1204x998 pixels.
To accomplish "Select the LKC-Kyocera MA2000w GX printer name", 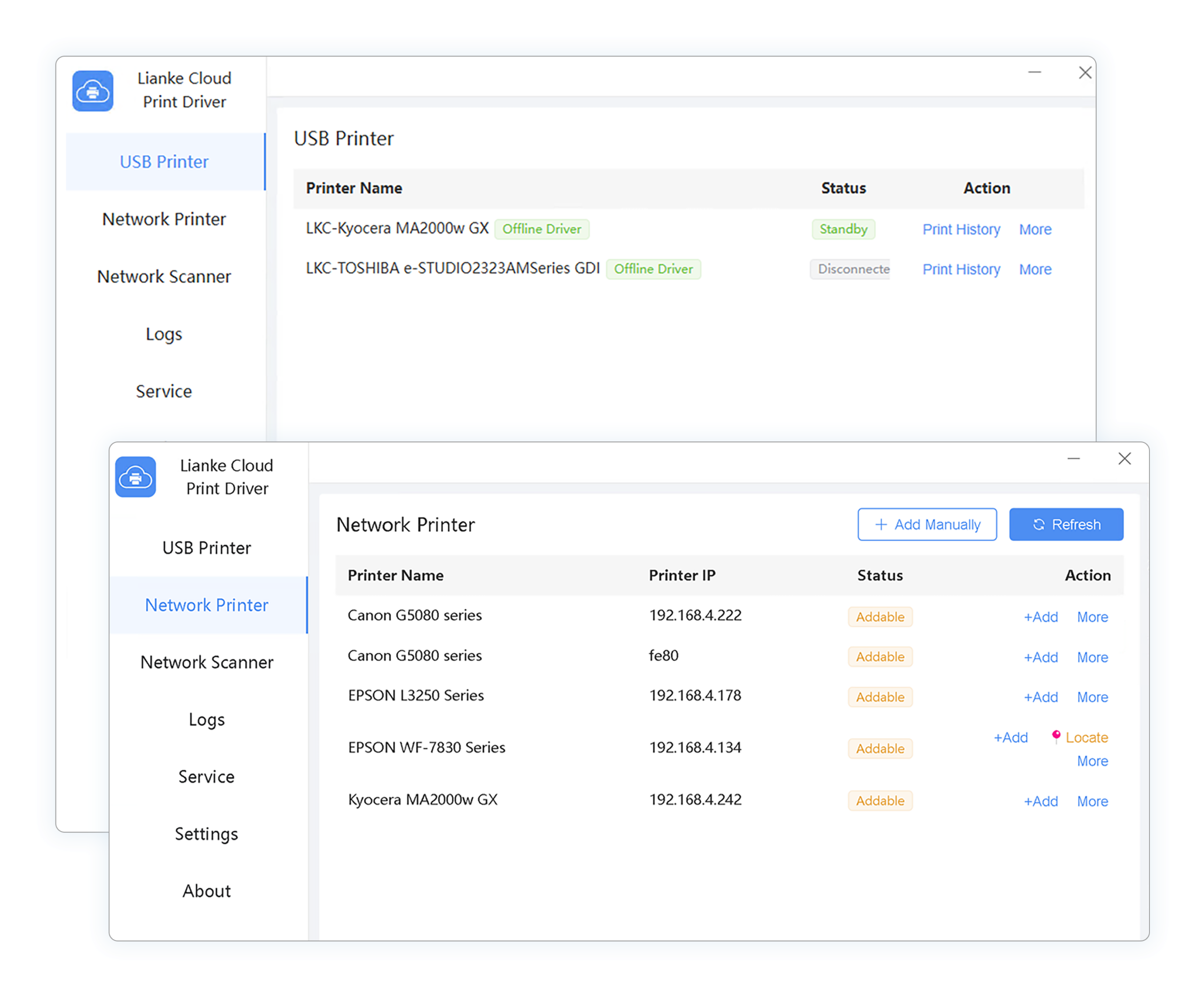I will coord(397,228).
